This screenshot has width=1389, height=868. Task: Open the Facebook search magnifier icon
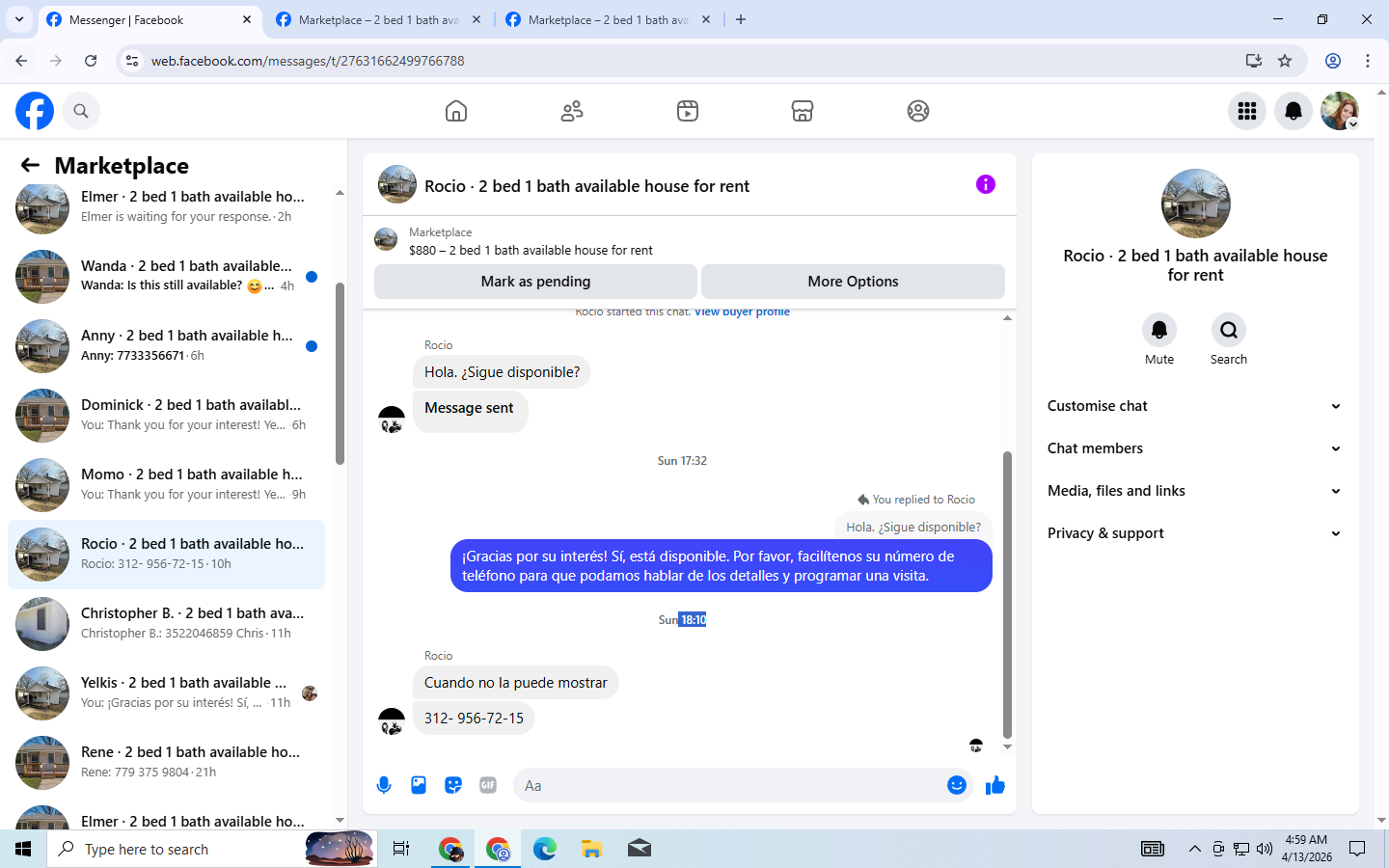pos(81,111)
